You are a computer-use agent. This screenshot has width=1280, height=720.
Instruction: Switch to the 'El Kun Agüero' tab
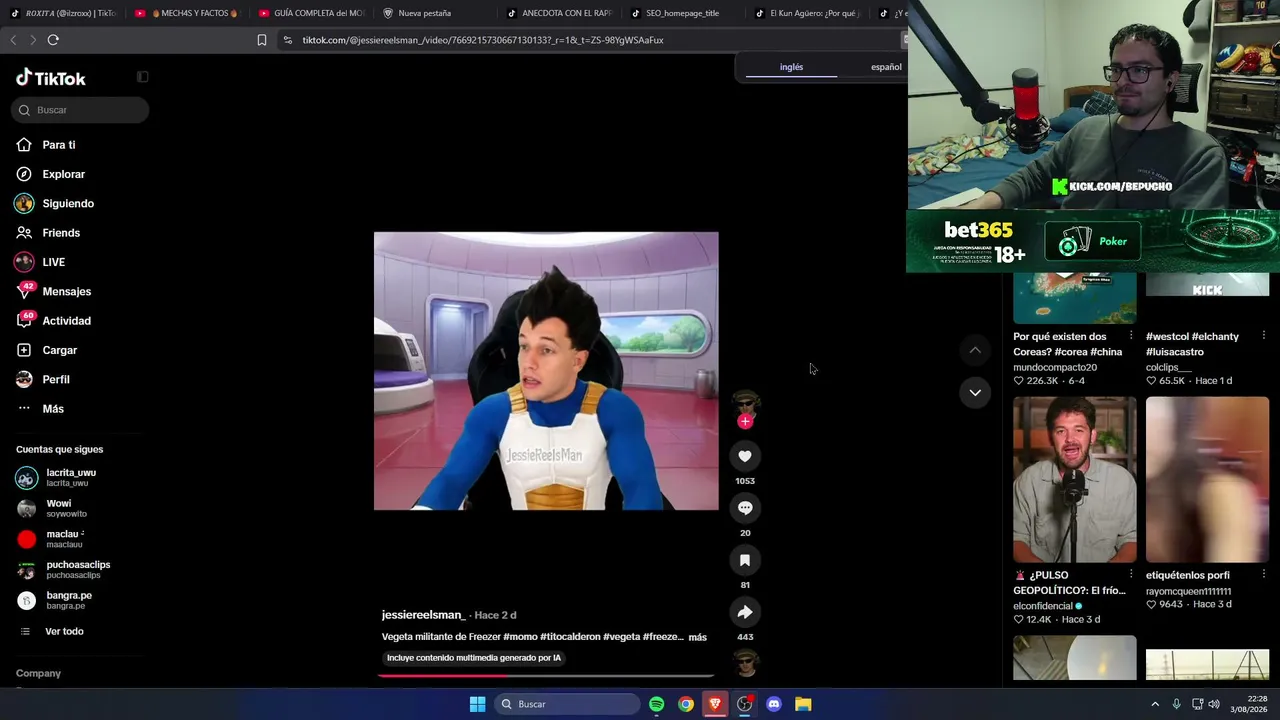click(x=808, y=13)
